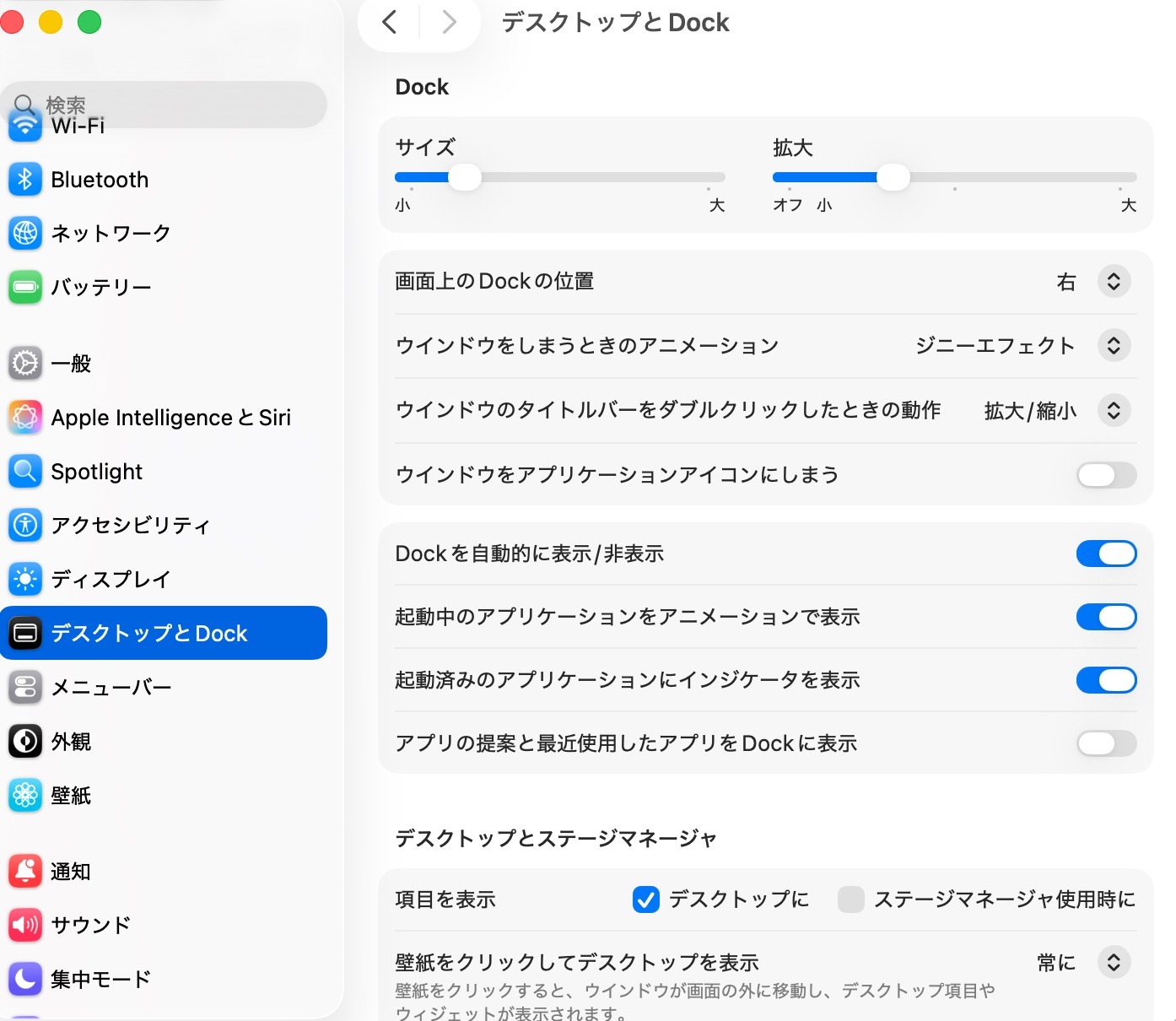Click the Network globe icon
Screen dimensions: 1176x1021
[25, 234]
